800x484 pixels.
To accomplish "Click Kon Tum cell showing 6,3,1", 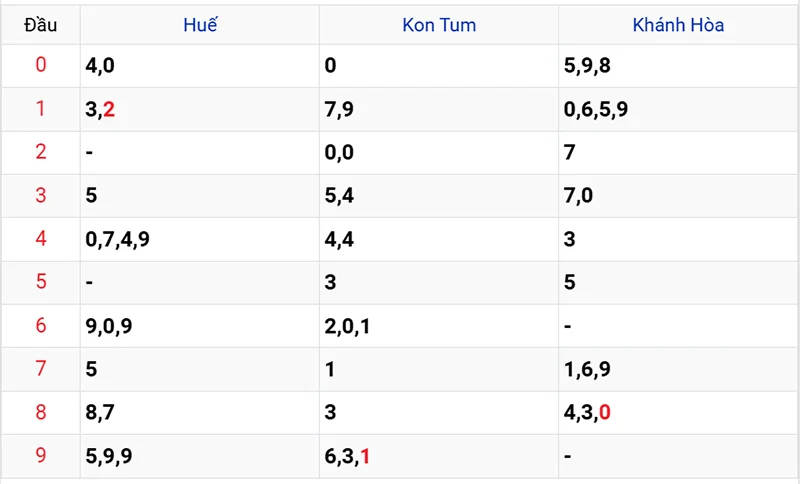I will (x=439, y=456).
